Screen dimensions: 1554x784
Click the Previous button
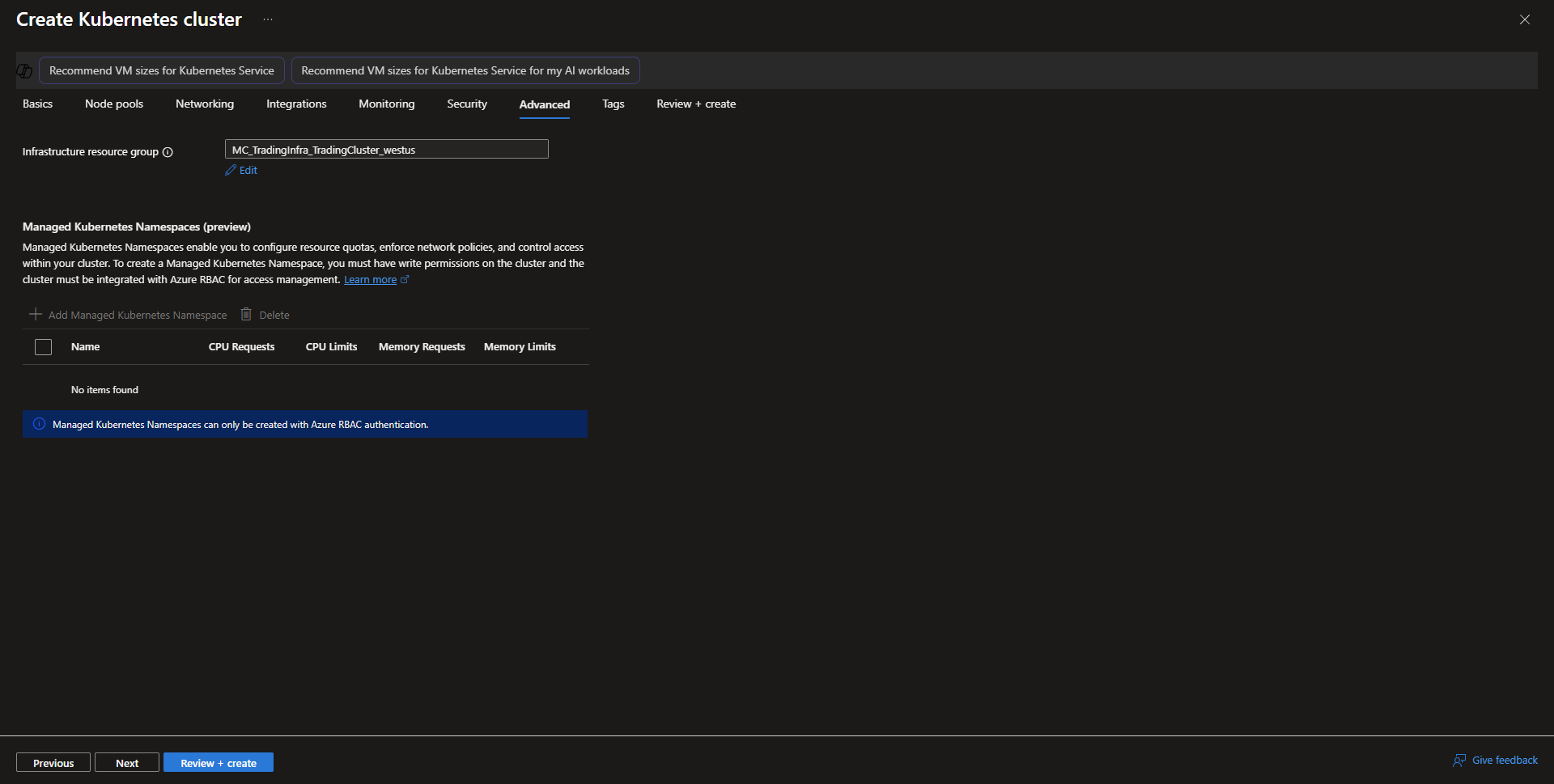tap(53, 763)
